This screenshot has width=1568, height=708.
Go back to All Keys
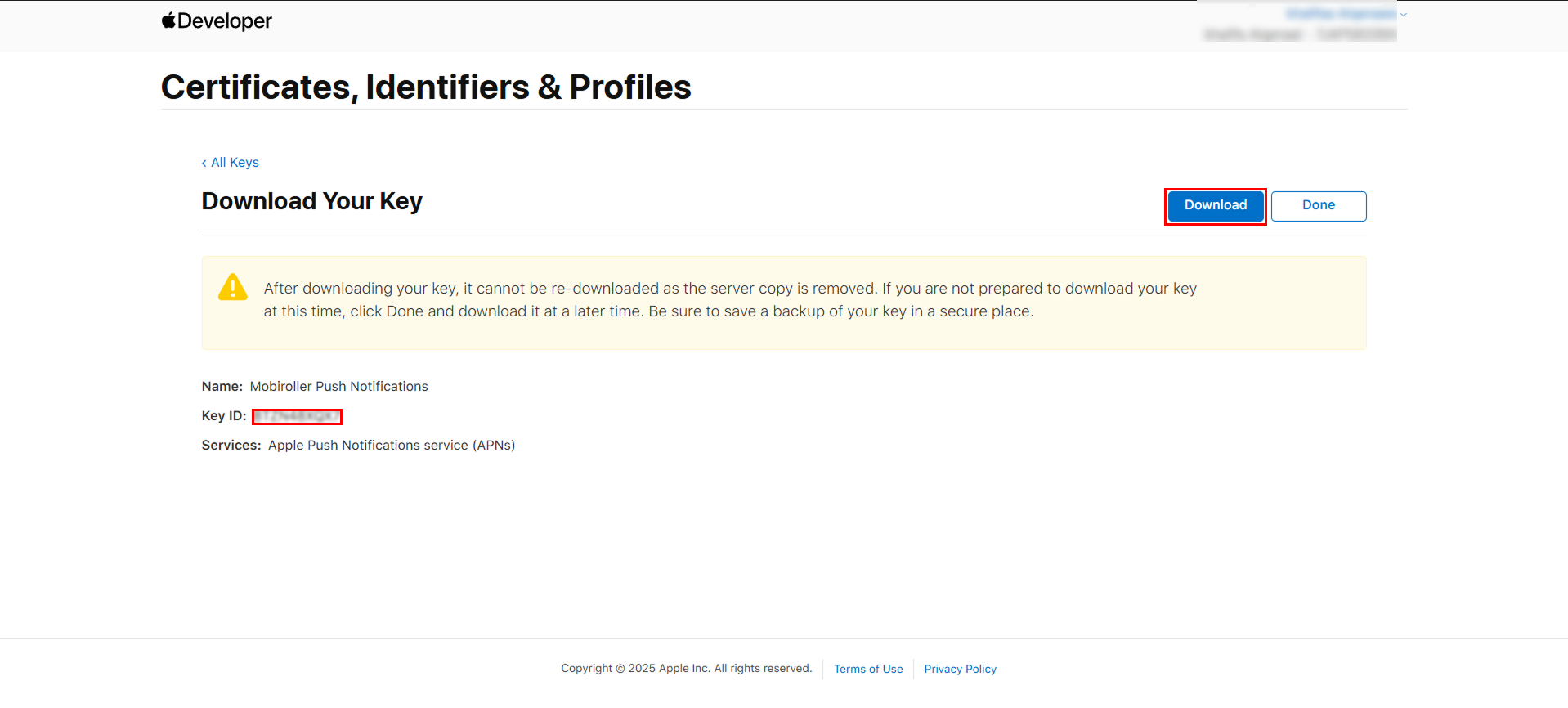pyautogui.click(x=235, y=163)
